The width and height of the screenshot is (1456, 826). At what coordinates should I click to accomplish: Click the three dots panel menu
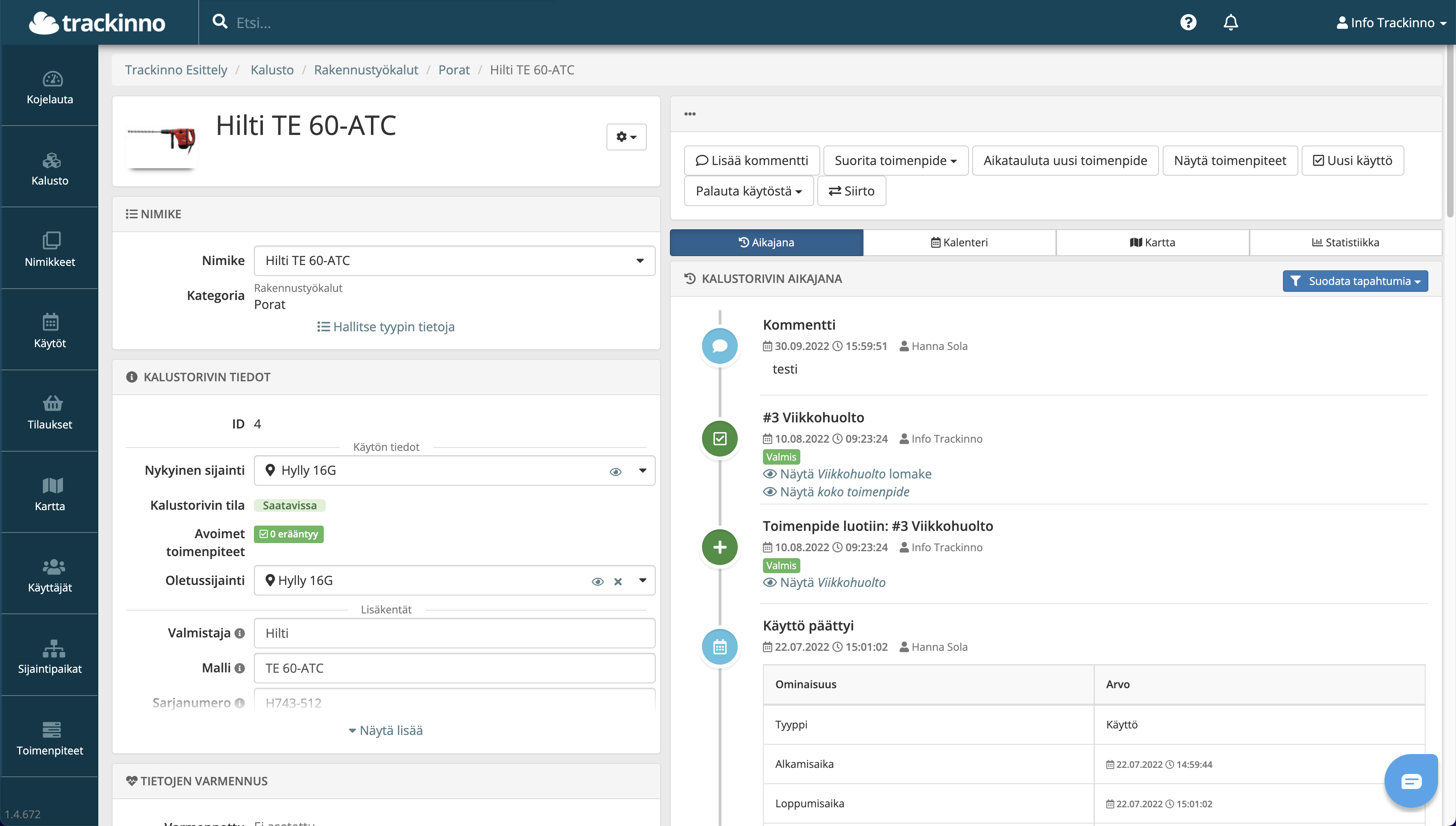[x=689, y=114]
